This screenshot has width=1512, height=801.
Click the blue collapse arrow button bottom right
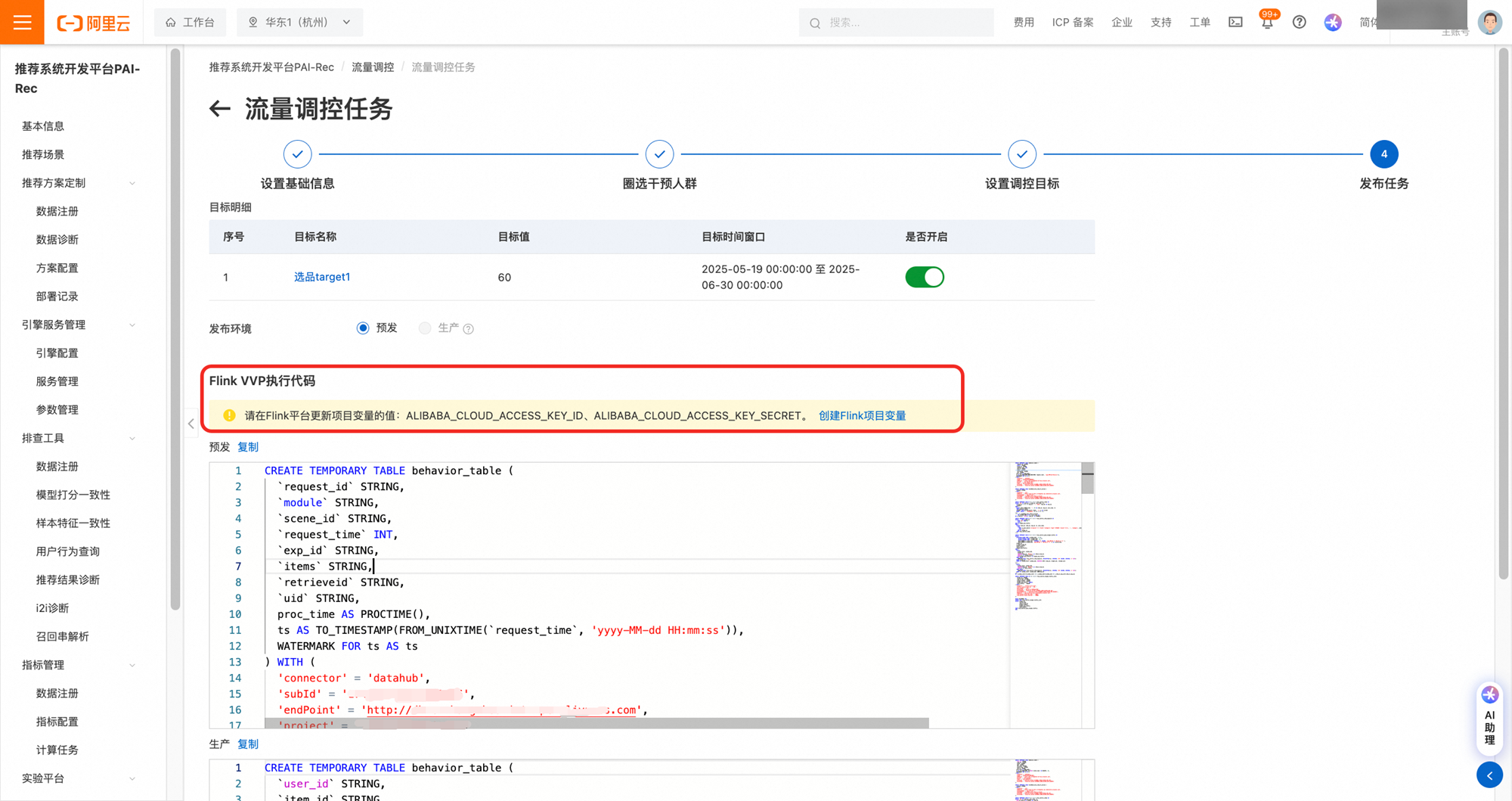pos(1489,775)
